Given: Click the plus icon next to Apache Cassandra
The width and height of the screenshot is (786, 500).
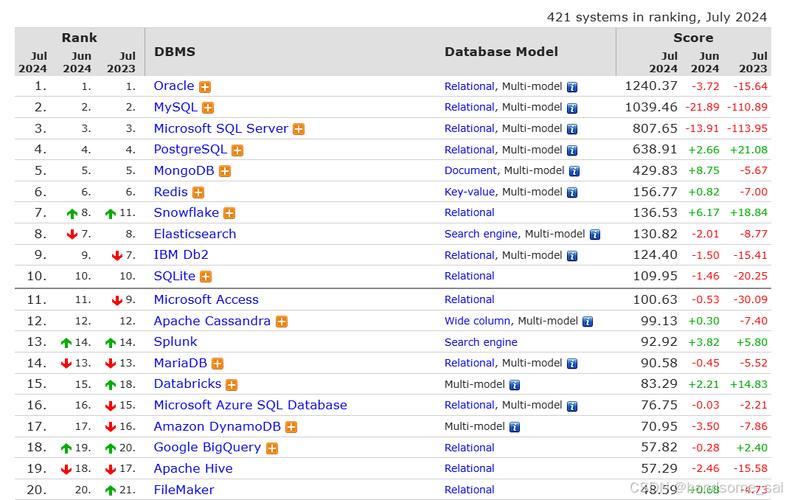Looking at the screenshot, I should [x=282, y=321].
